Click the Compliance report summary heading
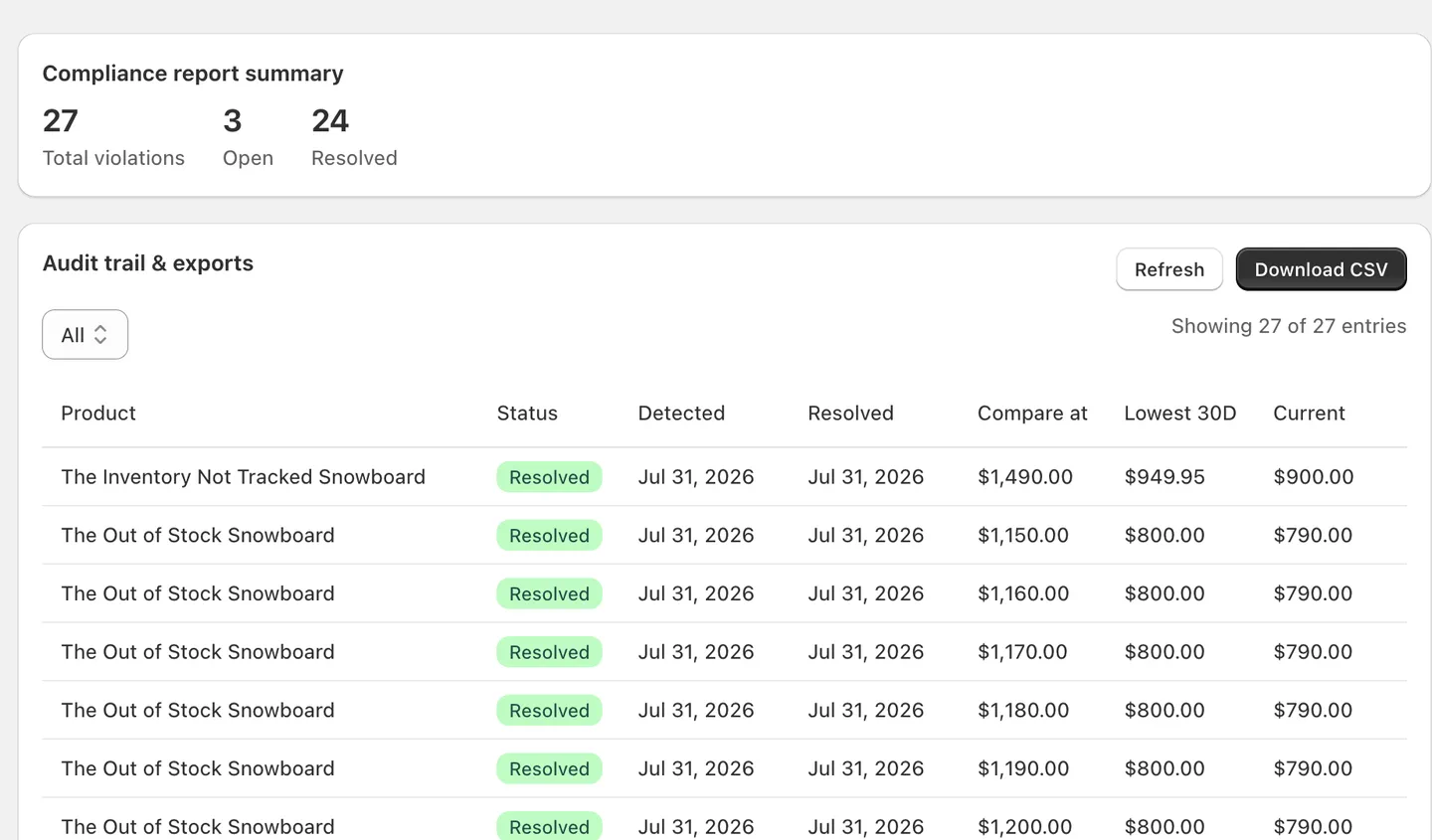Screen dimensions: 1432x840 (193, 74)
